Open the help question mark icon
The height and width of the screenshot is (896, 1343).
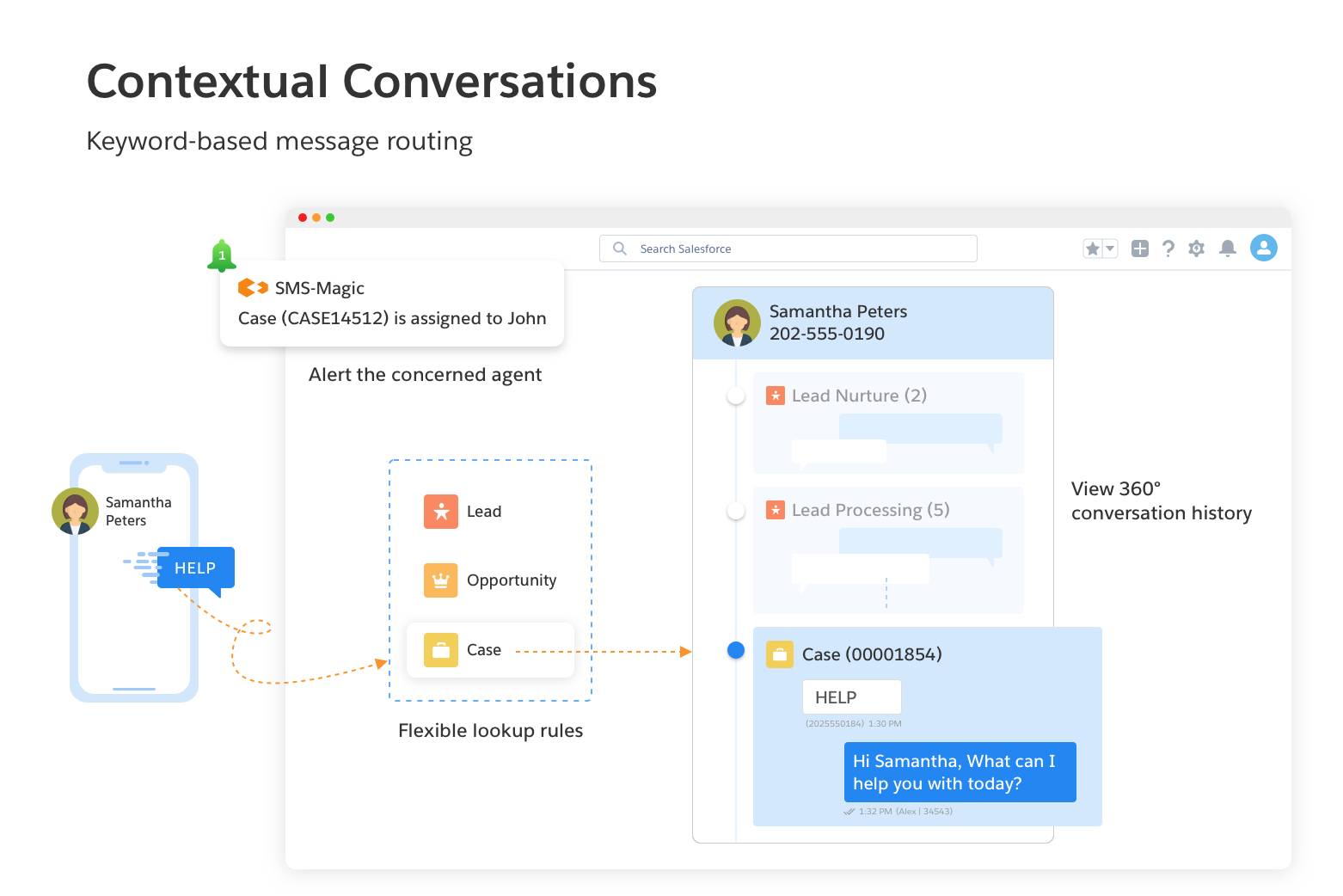[1168, 249]
